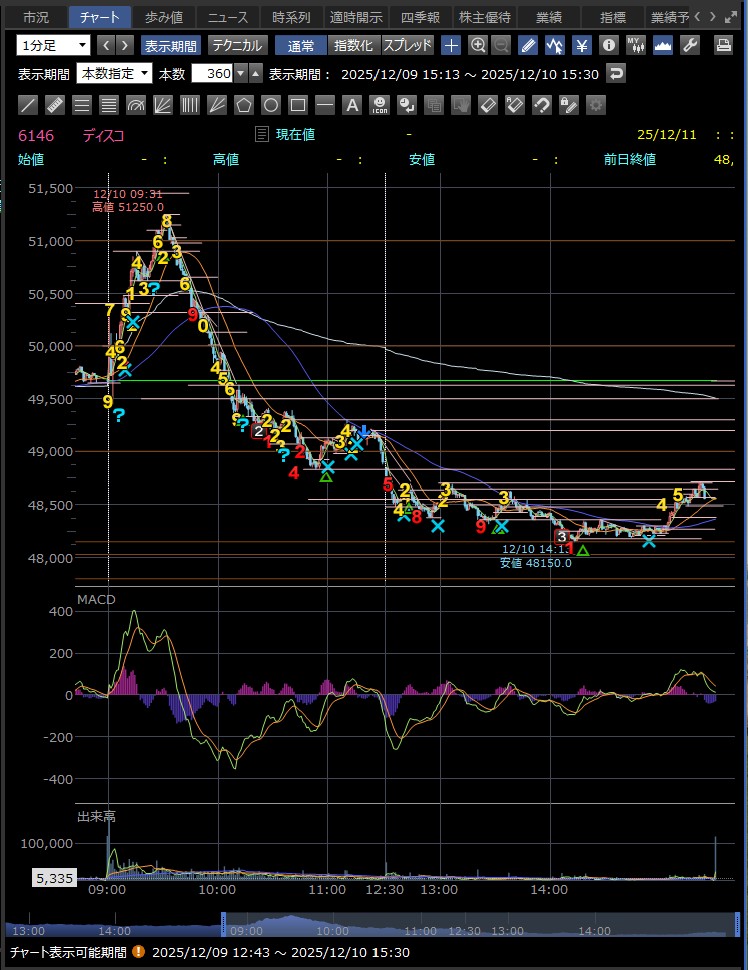
Task: Toggle the スプレッド spread mode
Action: [408, 45]
